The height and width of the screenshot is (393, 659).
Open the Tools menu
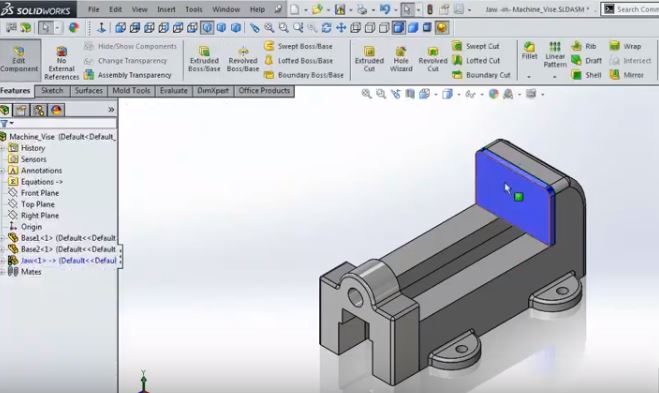click(193, 9)
